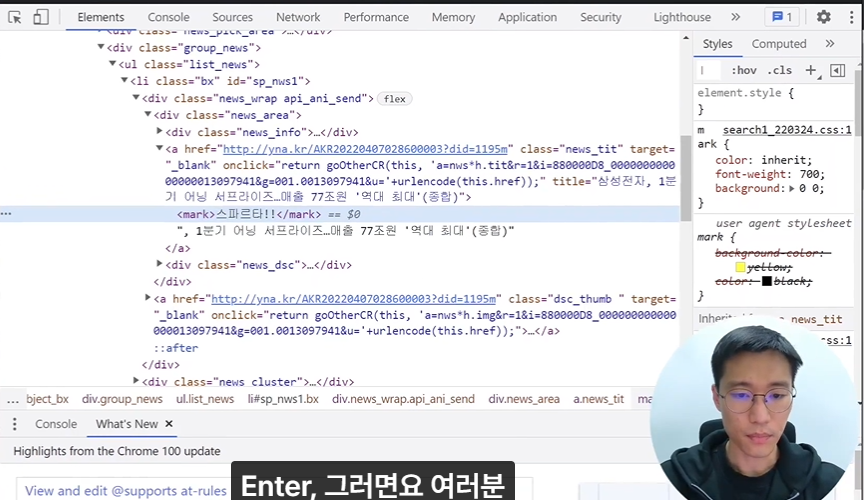
Task: Expand the div class="news_info" node
Action: tap(159, 131)
